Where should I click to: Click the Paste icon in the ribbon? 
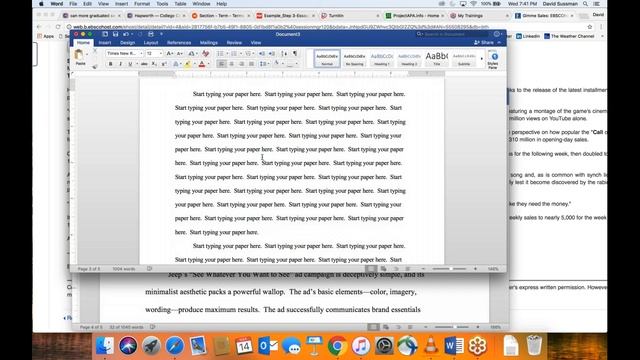(79, 56)
